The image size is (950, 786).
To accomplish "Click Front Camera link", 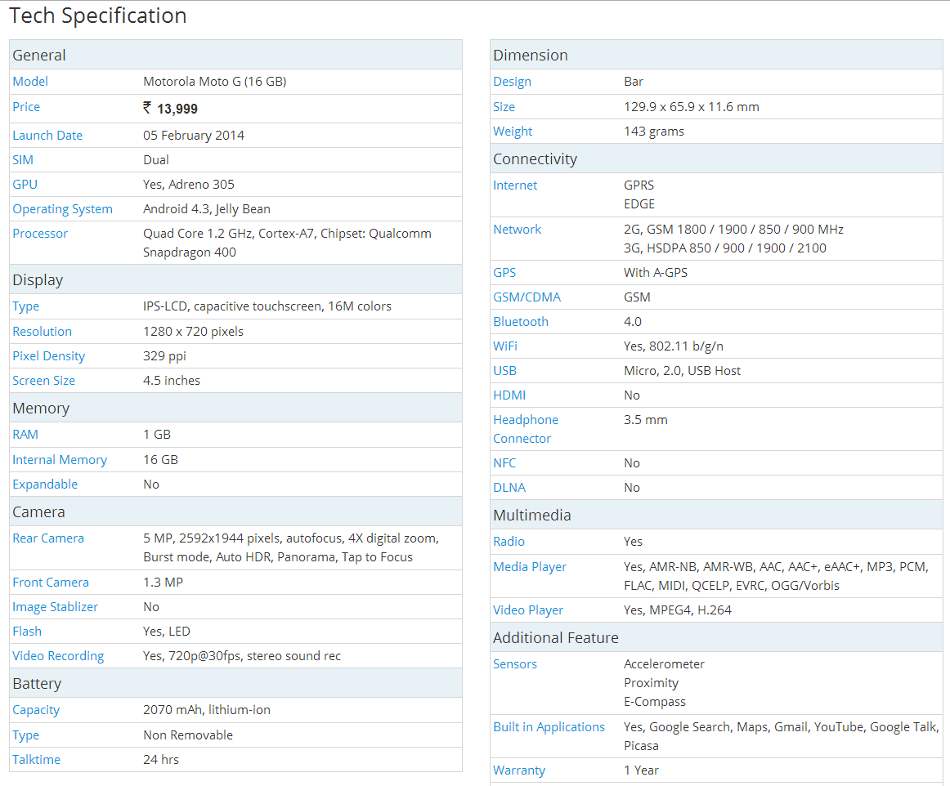I will click(x=50, y=582).
